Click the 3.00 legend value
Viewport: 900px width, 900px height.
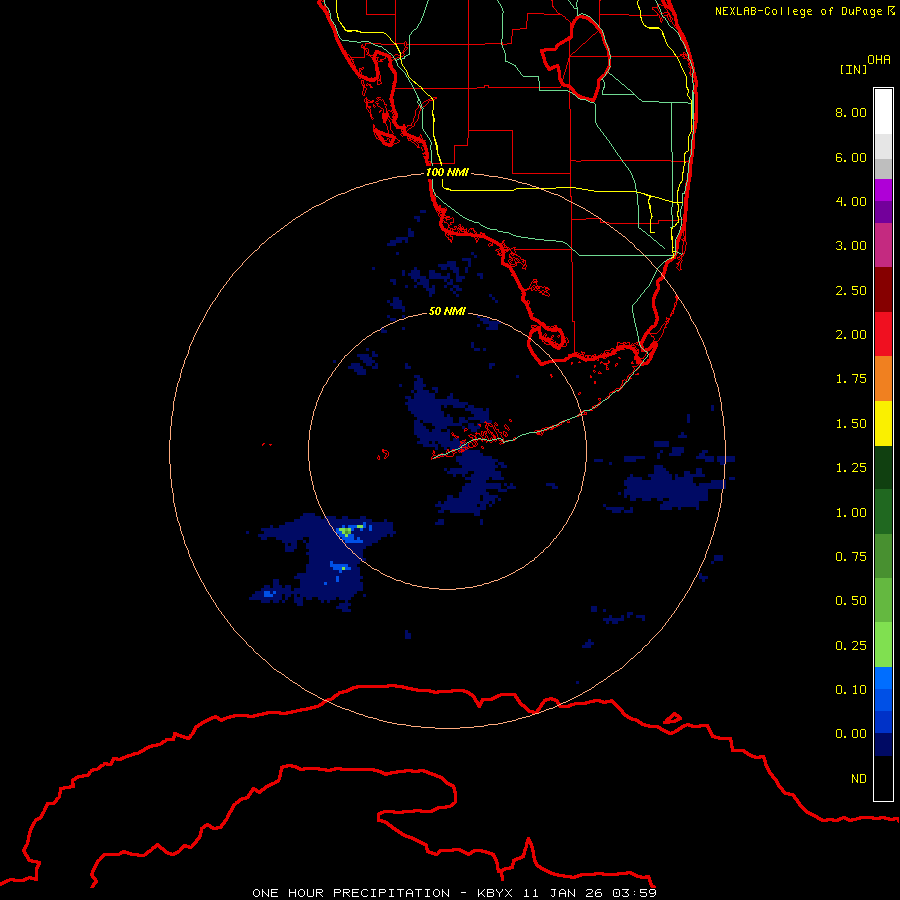click(851, 246)
